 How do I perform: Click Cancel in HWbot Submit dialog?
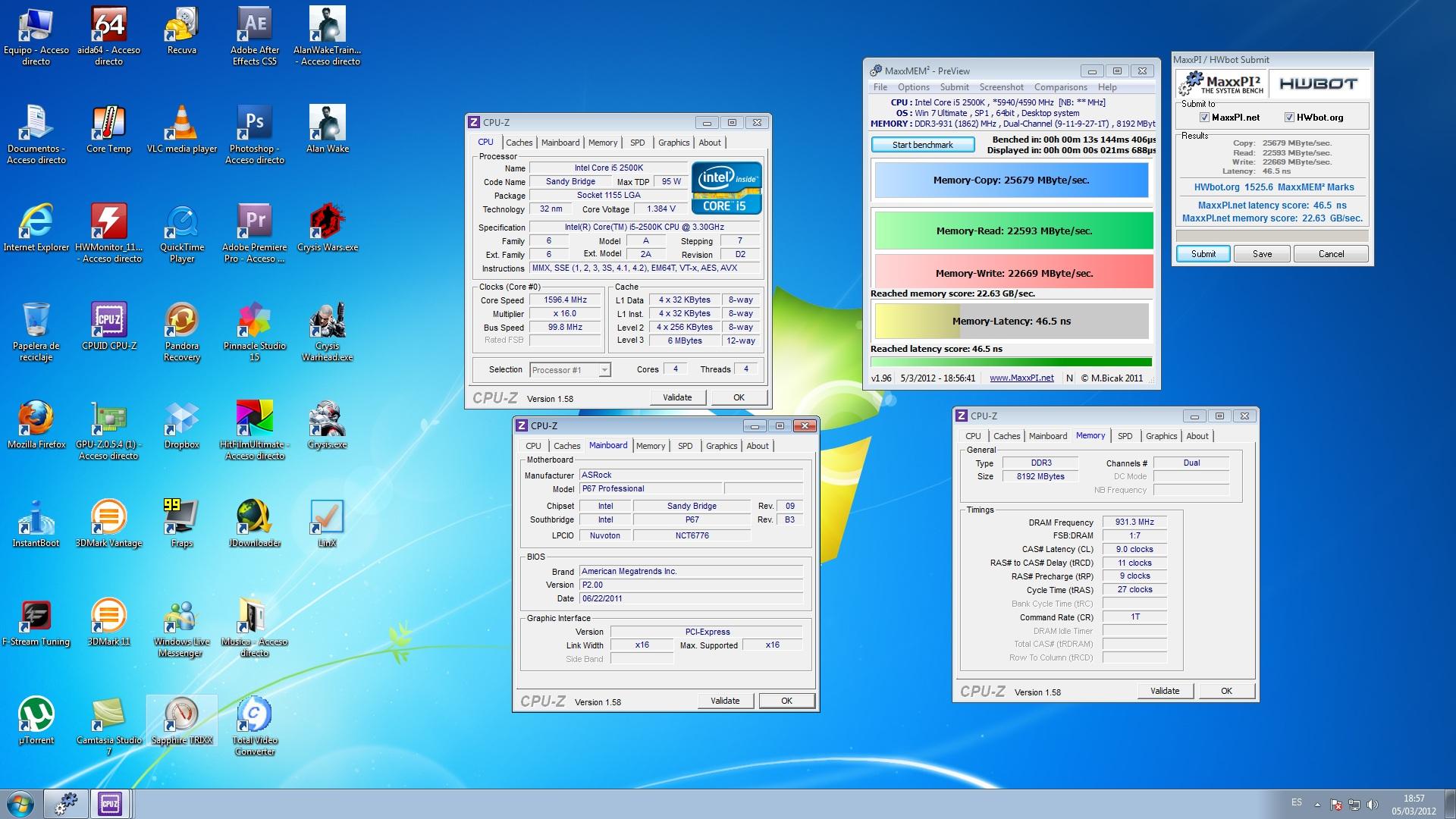point(1331,254)
